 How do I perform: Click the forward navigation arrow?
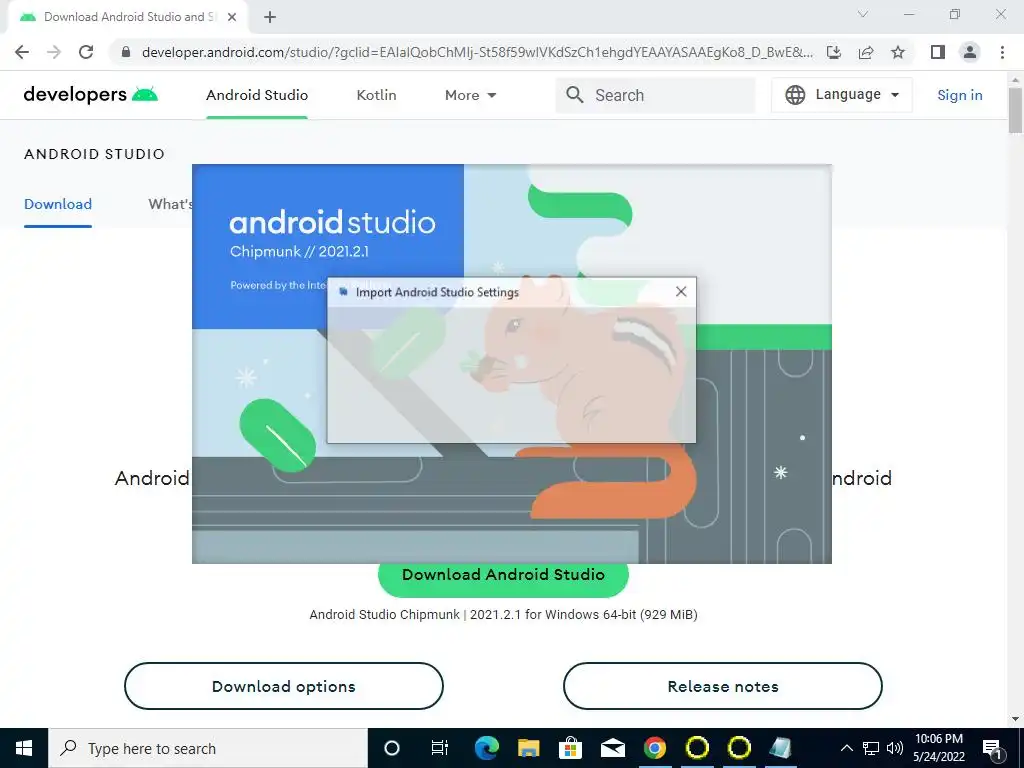[54, 52]
